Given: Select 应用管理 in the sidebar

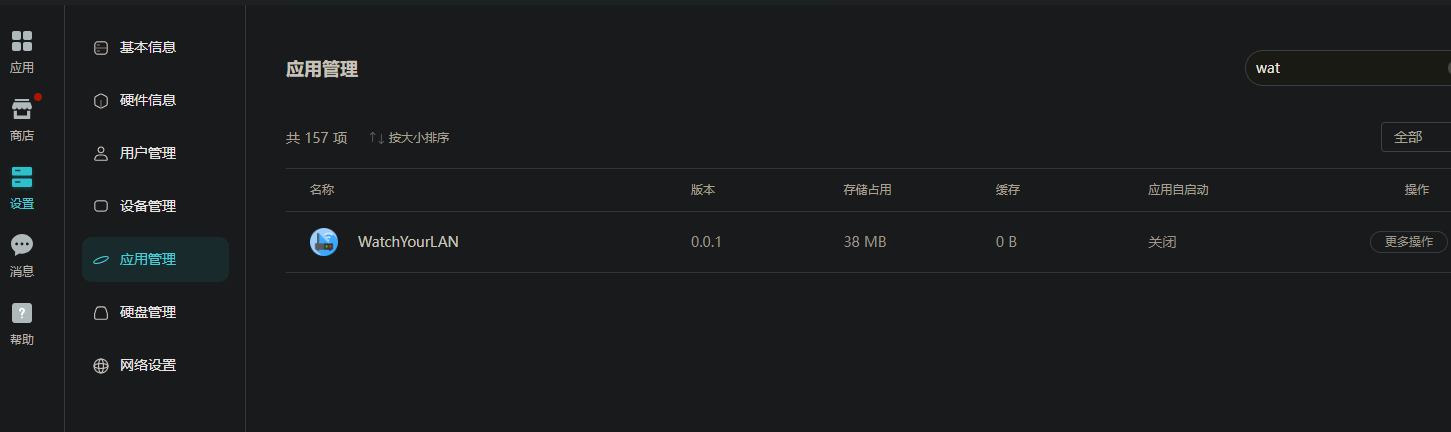Looking at the screenshot, I should [155, 259].
